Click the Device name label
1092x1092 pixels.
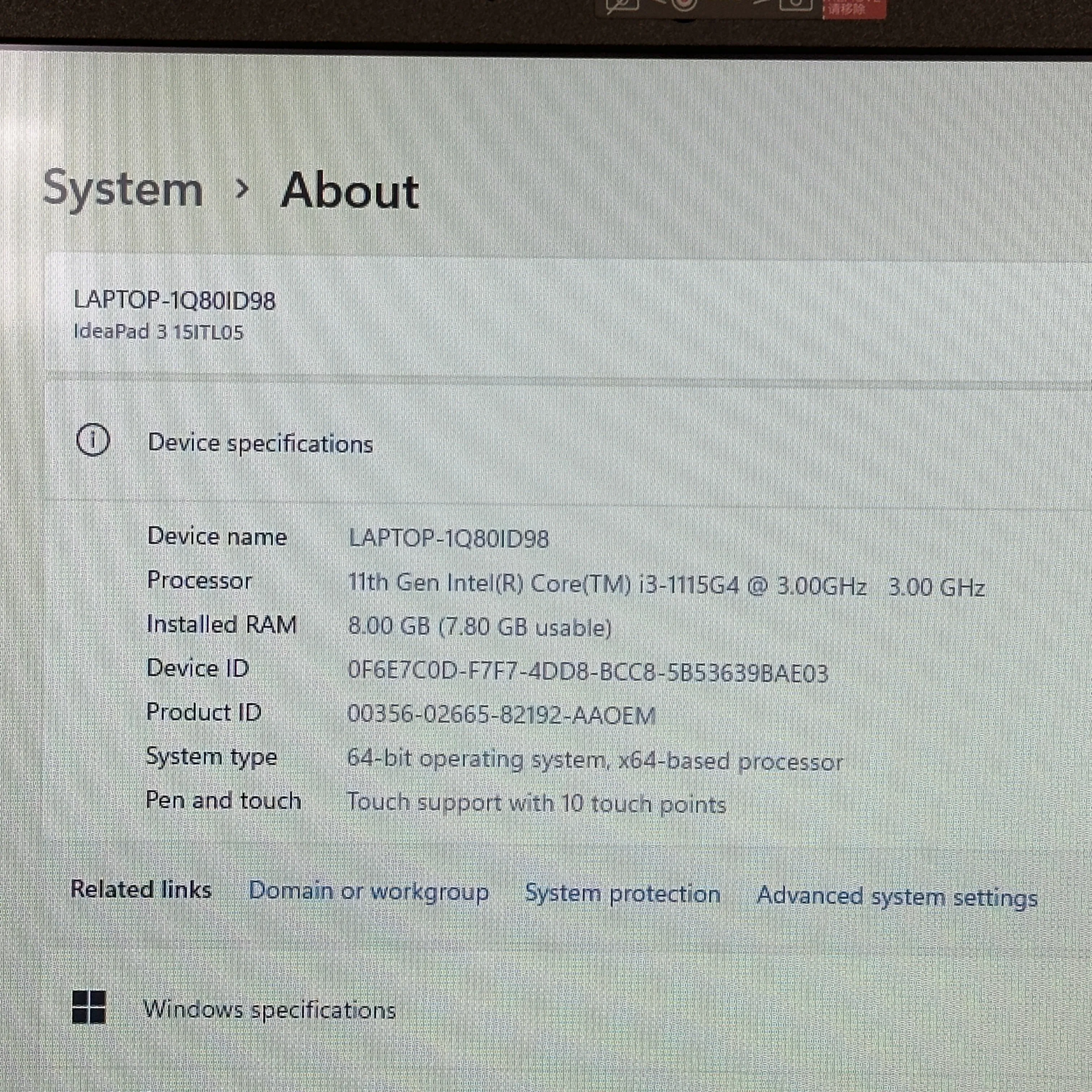[217, 536]
